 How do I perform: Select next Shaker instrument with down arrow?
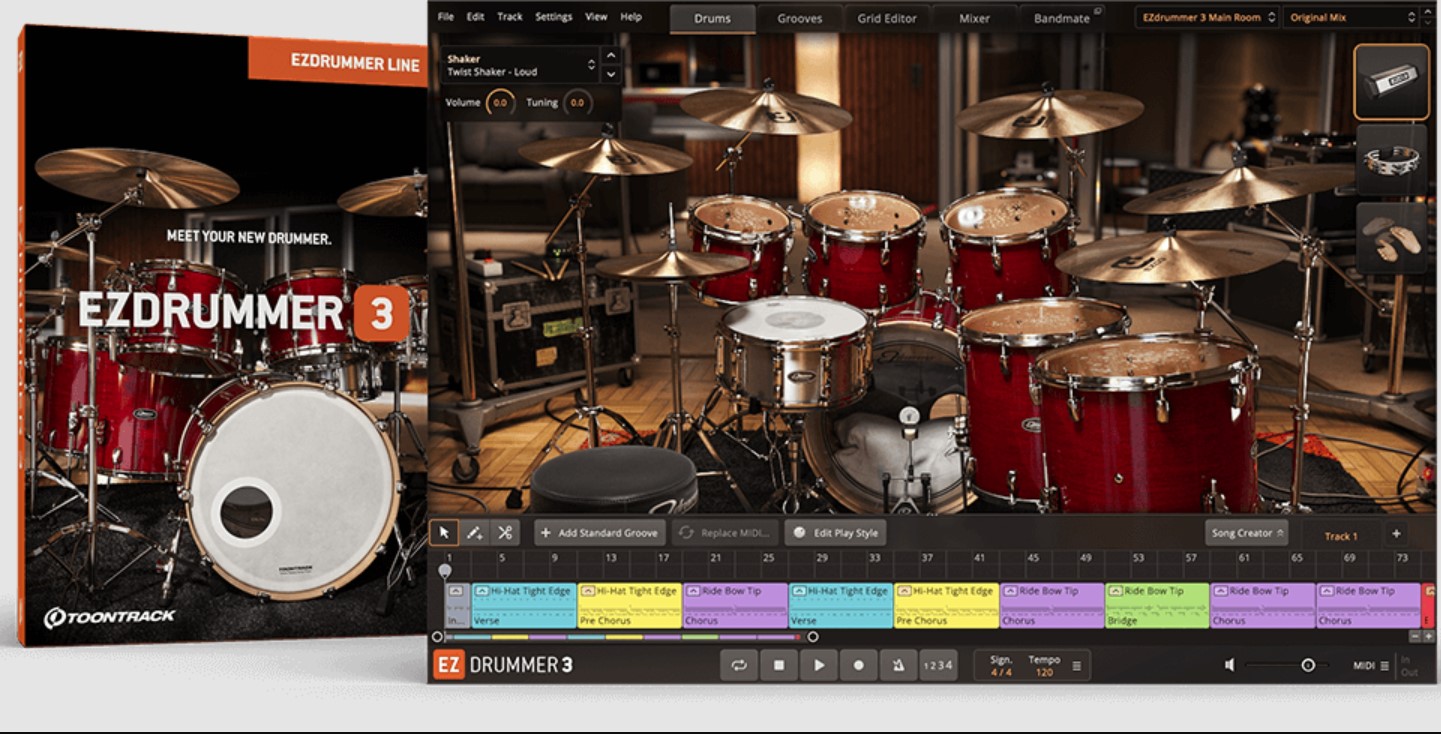point(610,75)
